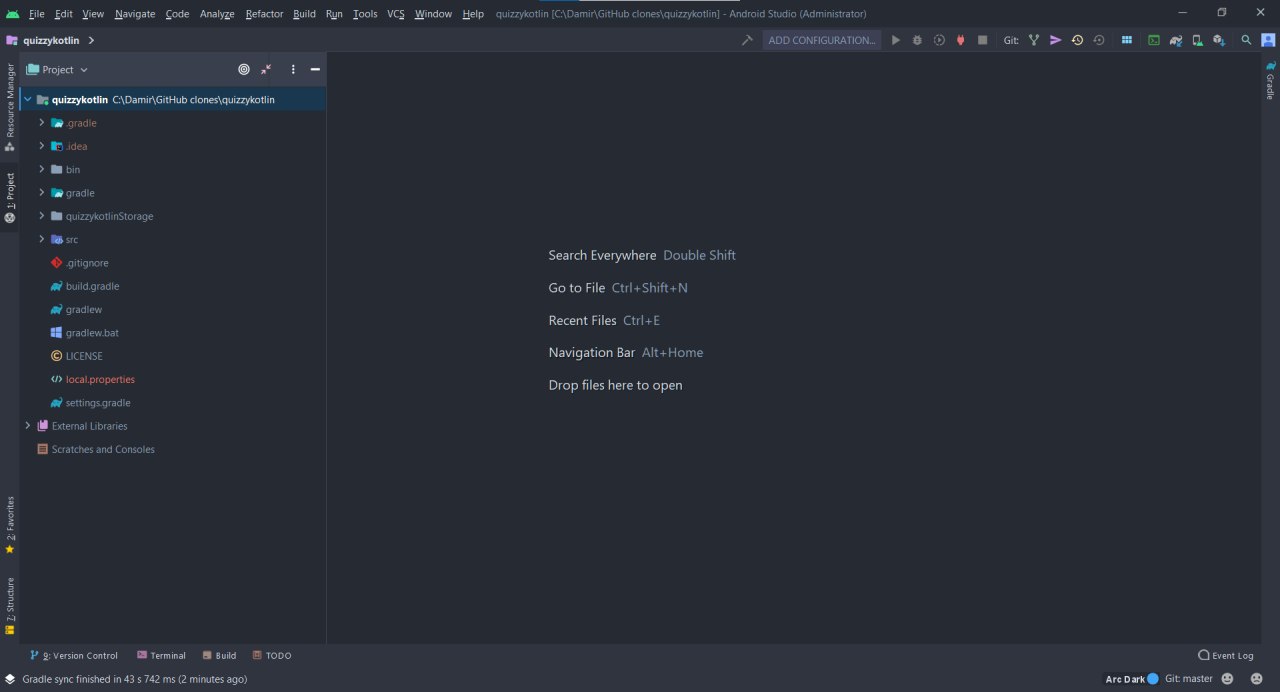The height and width of the screenshot is (692, 1280).
Task: Open the File menu
Action: pyautogui.click(x=37, y=14)
